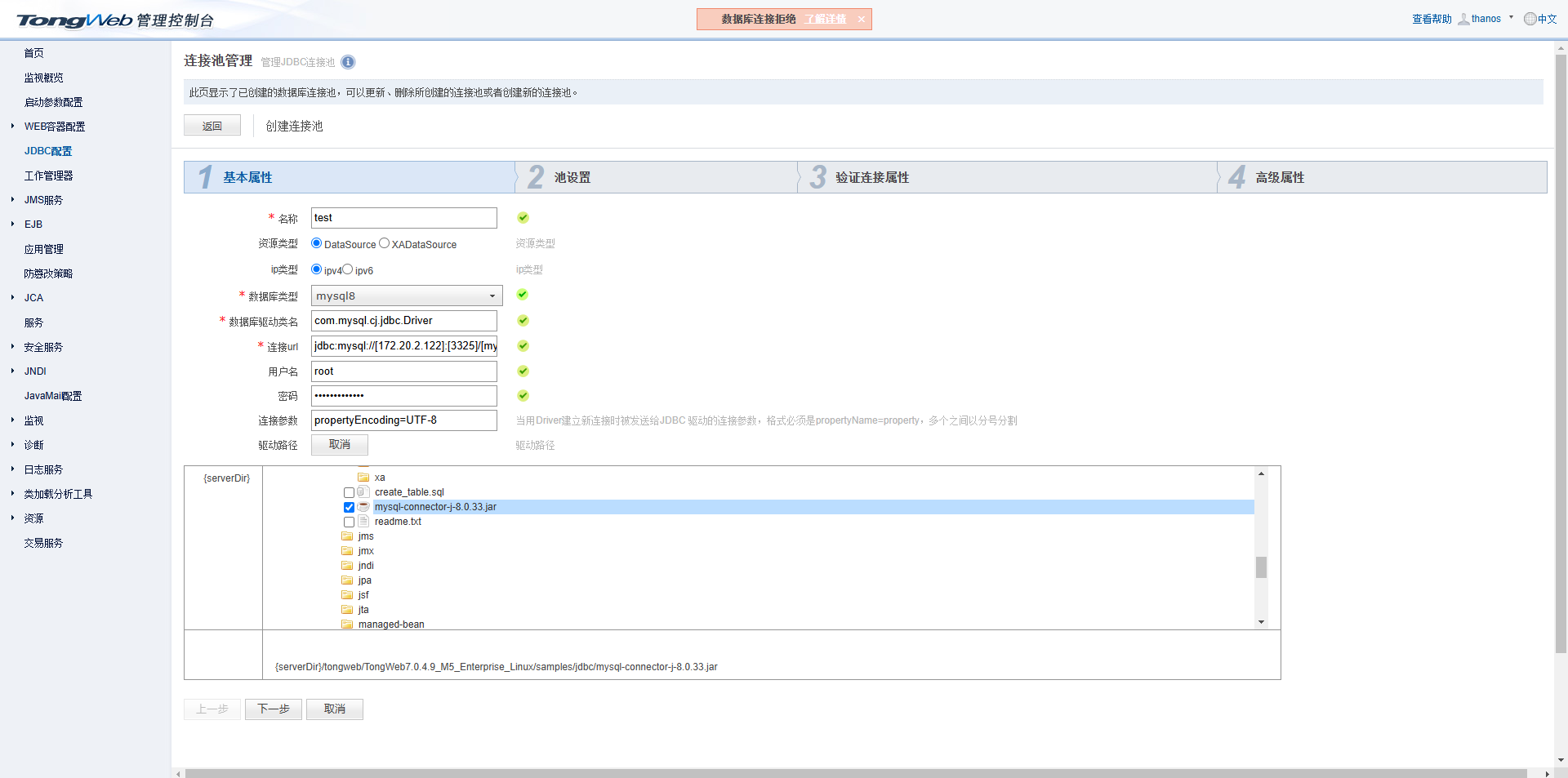Click the jta folder icon

coord(347,610)
